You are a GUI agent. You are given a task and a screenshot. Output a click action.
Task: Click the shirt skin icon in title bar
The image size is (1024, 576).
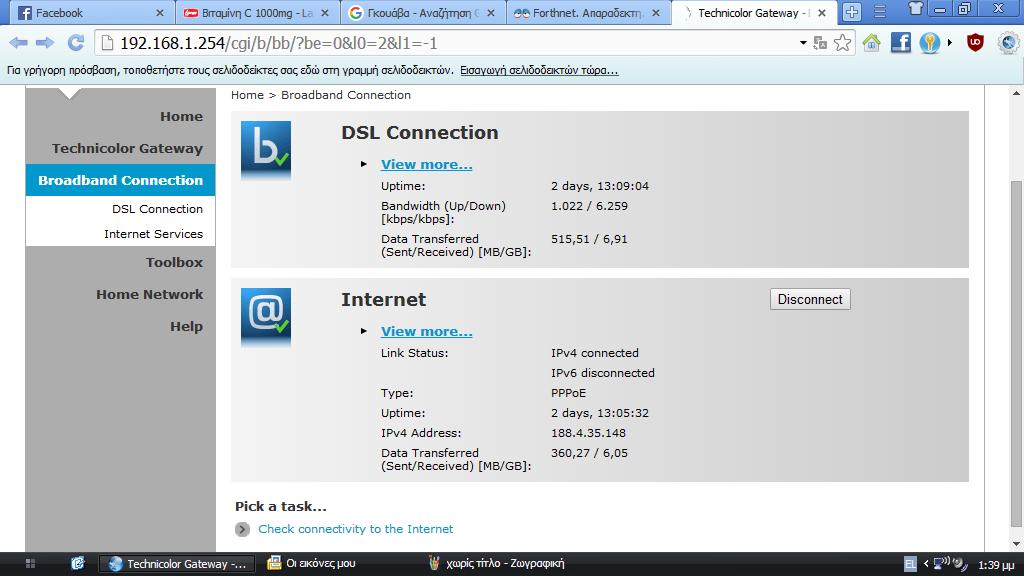pos(916,8)
